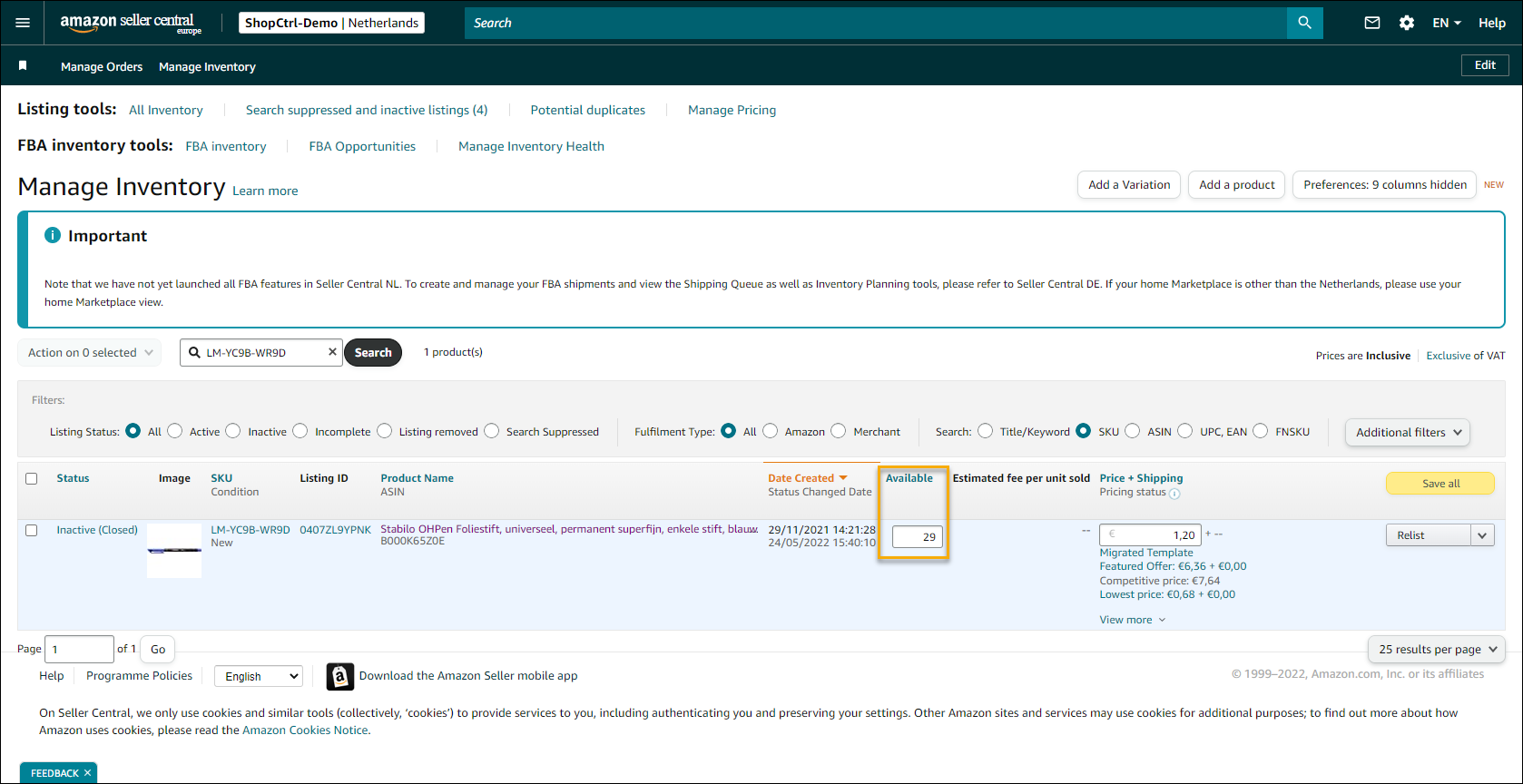The width and height of the screenshot is (1523, 784).
Task: Select Title/Keyword search radio
Action: [x=986, y=431]
